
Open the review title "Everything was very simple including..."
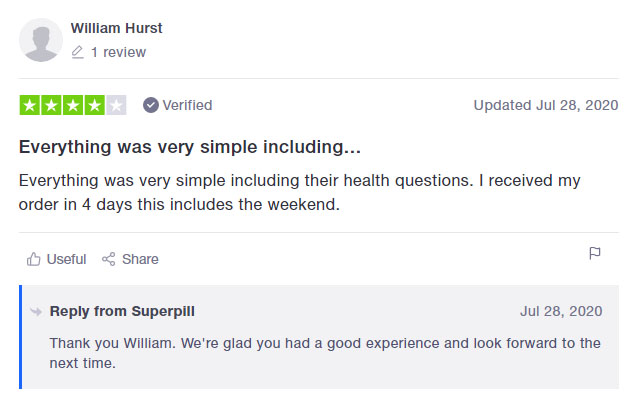click(190, 147)
